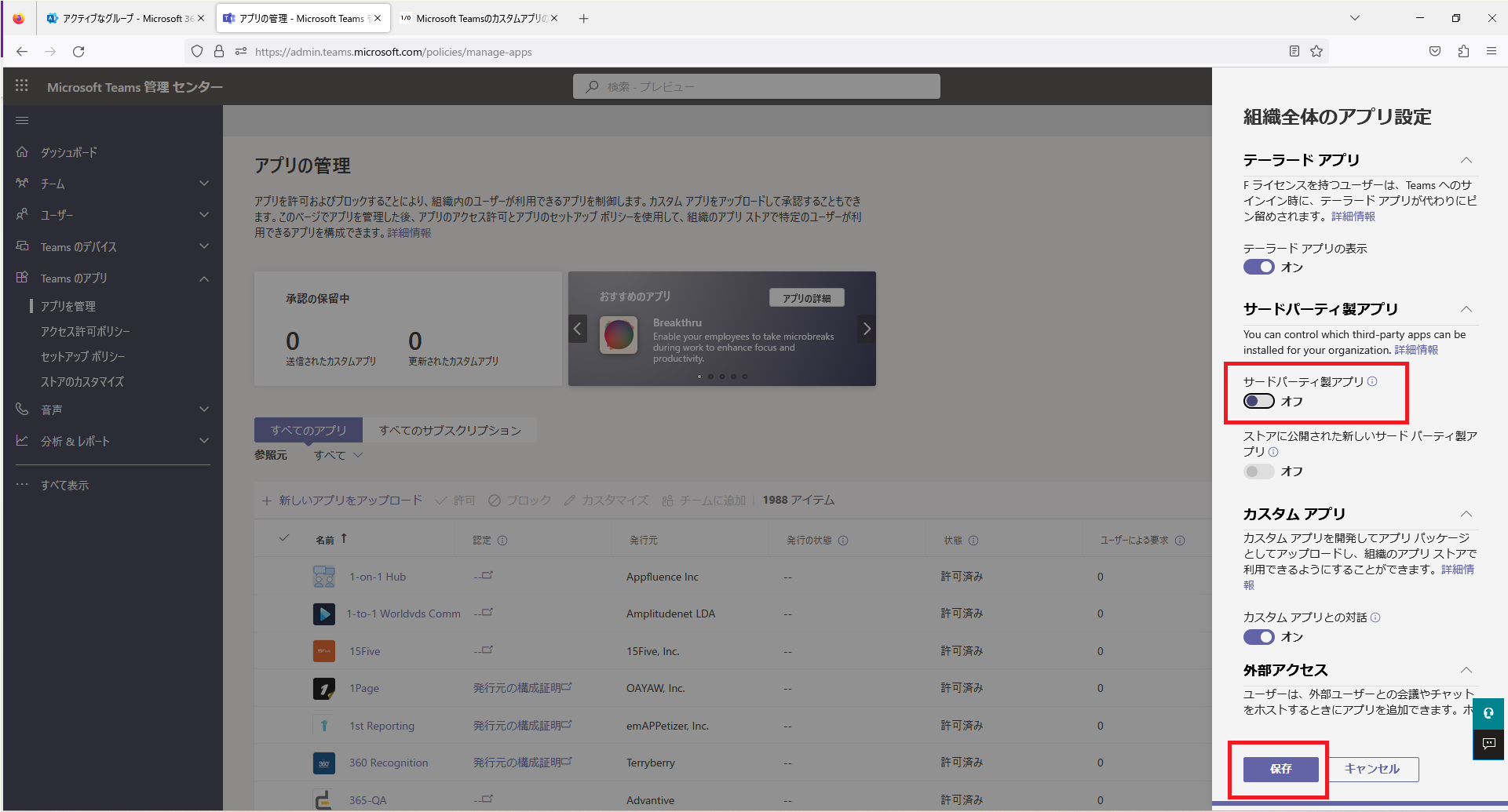Click the help icon at right edge
The image size is (1508, 812).
tap(1488, 713)
